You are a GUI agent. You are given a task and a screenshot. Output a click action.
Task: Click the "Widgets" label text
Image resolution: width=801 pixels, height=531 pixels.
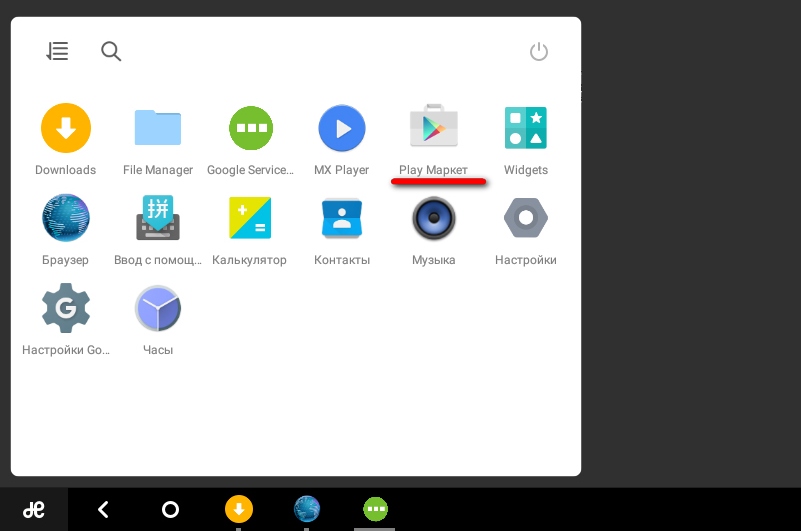pos(526,170)
